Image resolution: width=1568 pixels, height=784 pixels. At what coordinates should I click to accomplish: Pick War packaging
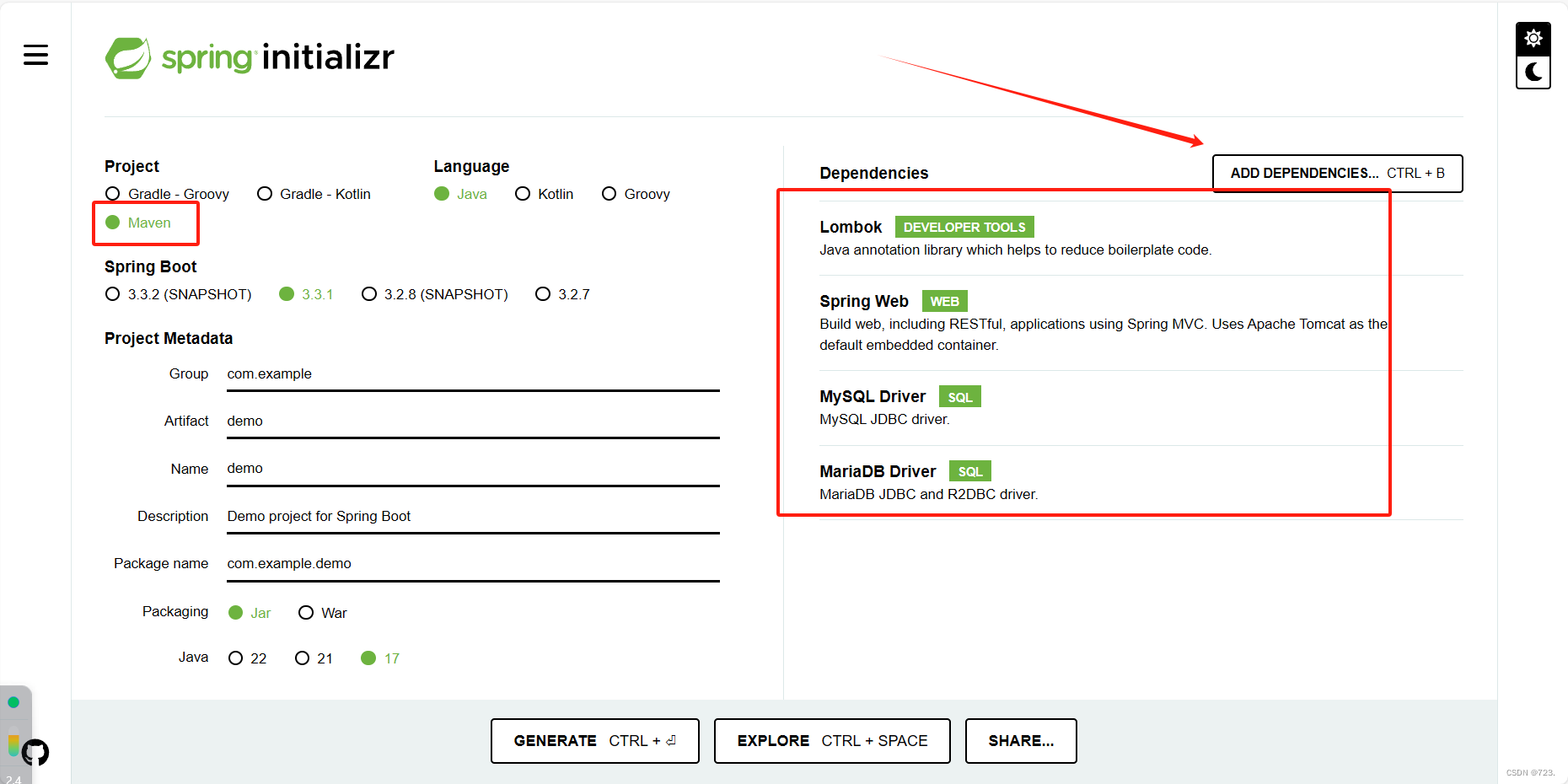pos(323,613)
